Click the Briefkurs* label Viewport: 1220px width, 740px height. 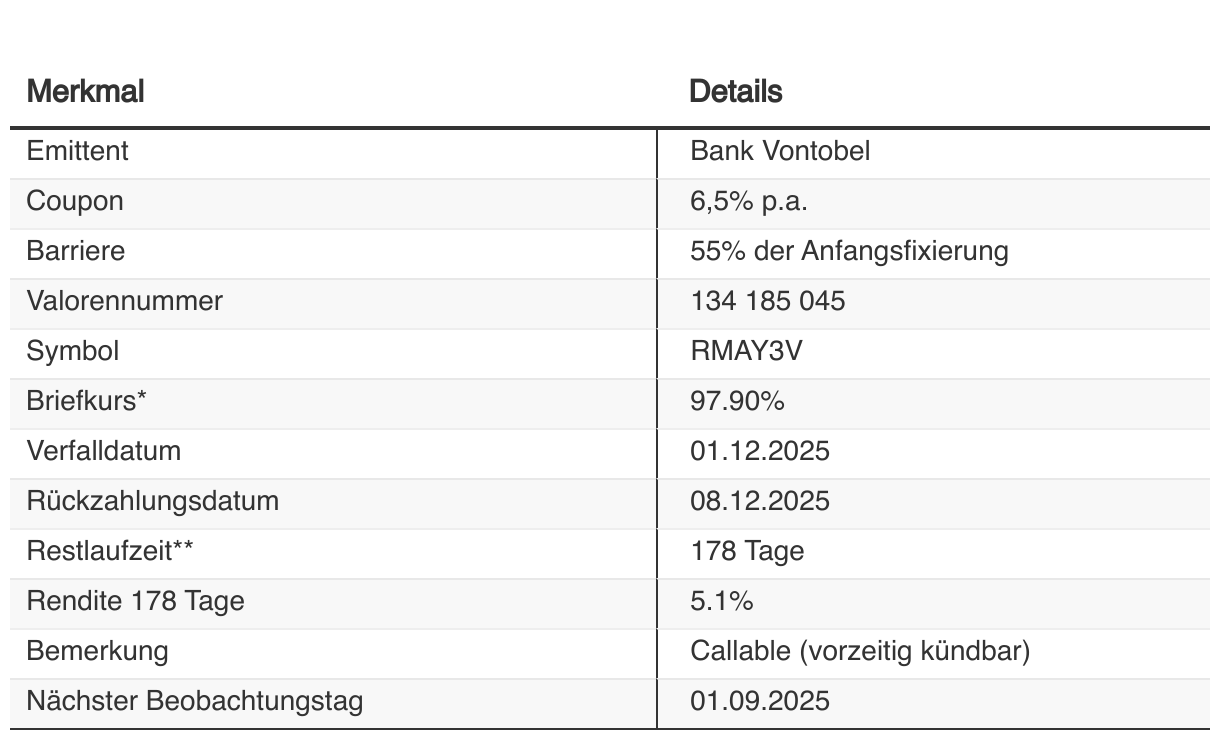[87, 401]
